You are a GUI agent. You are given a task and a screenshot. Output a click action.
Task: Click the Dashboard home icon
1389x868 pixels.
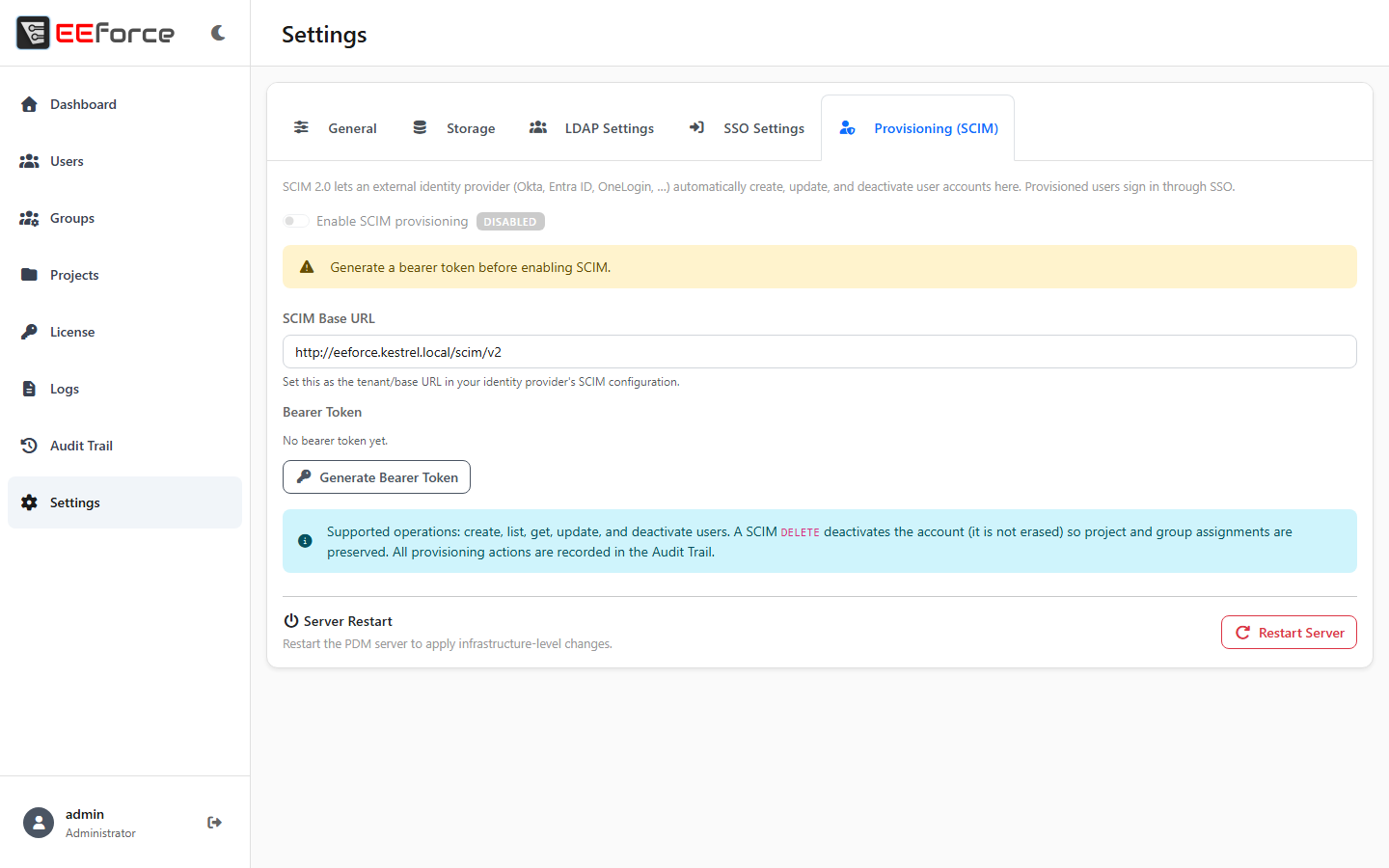tap(29, 104)
